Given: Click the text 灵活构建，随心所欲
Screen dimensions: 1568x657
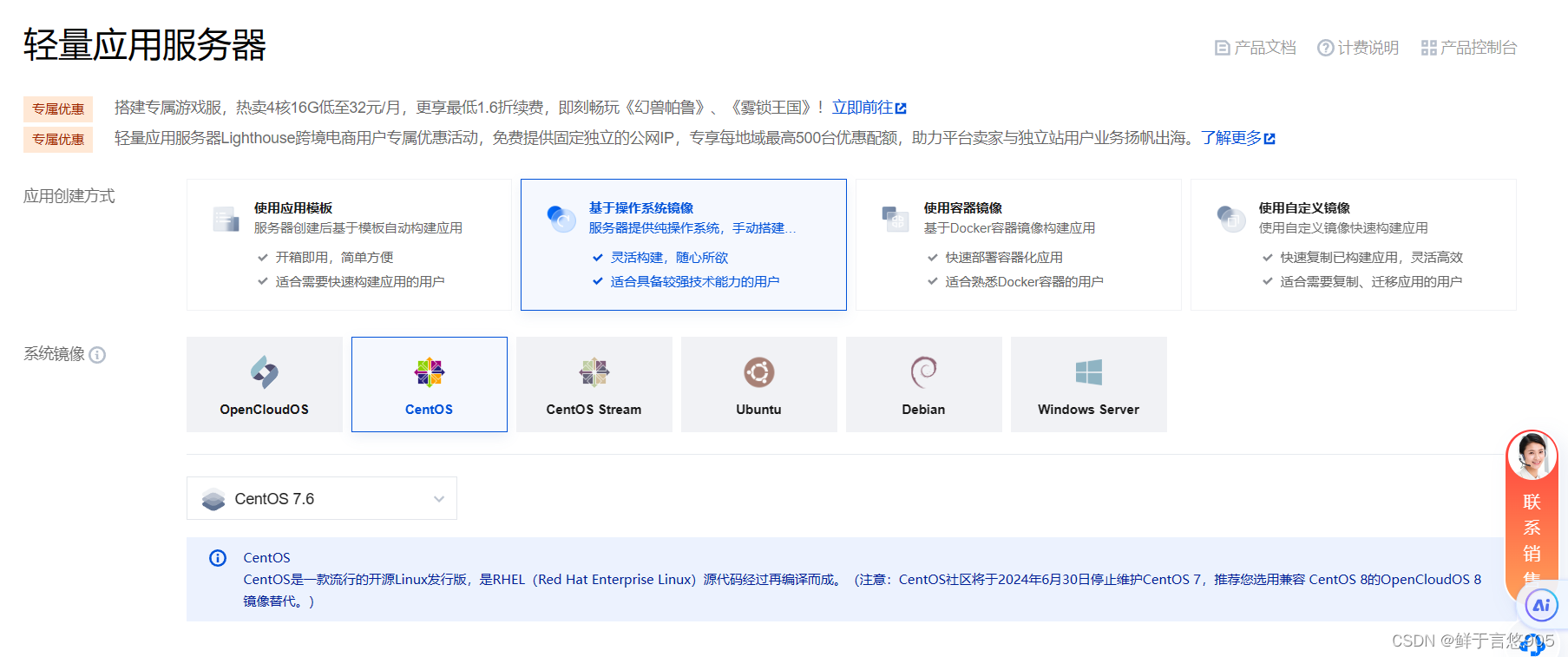Looking at the screenshot, I should pos(669,258).
